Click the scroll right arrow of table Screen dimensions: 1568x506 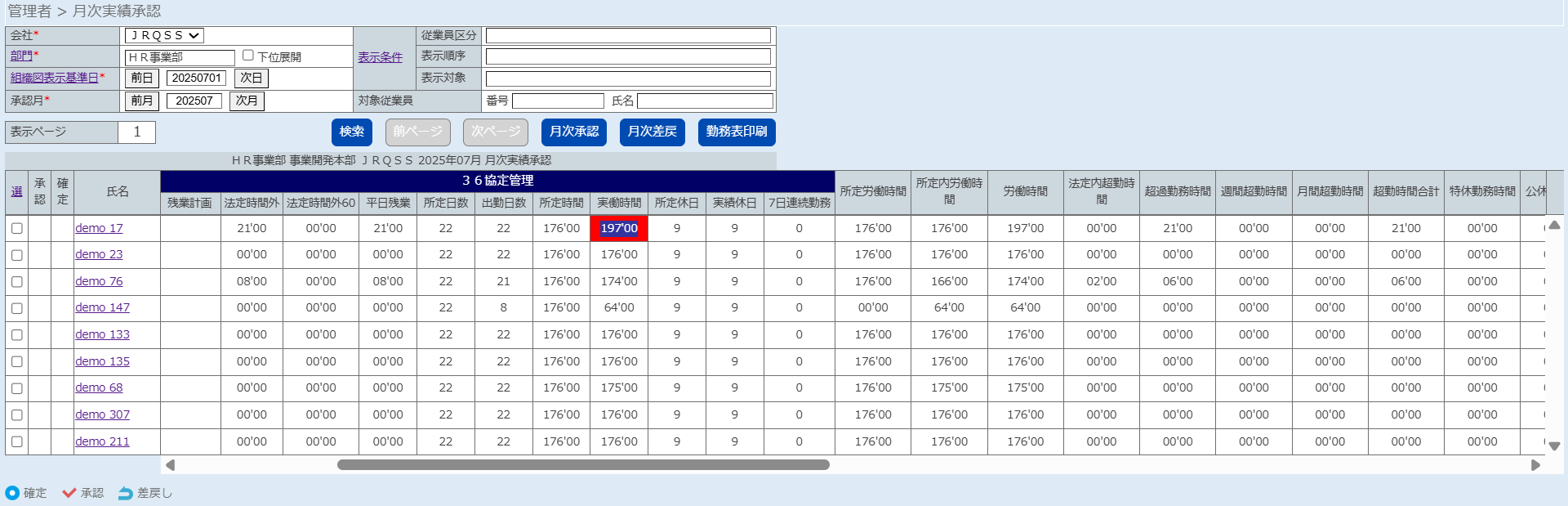1535,465
